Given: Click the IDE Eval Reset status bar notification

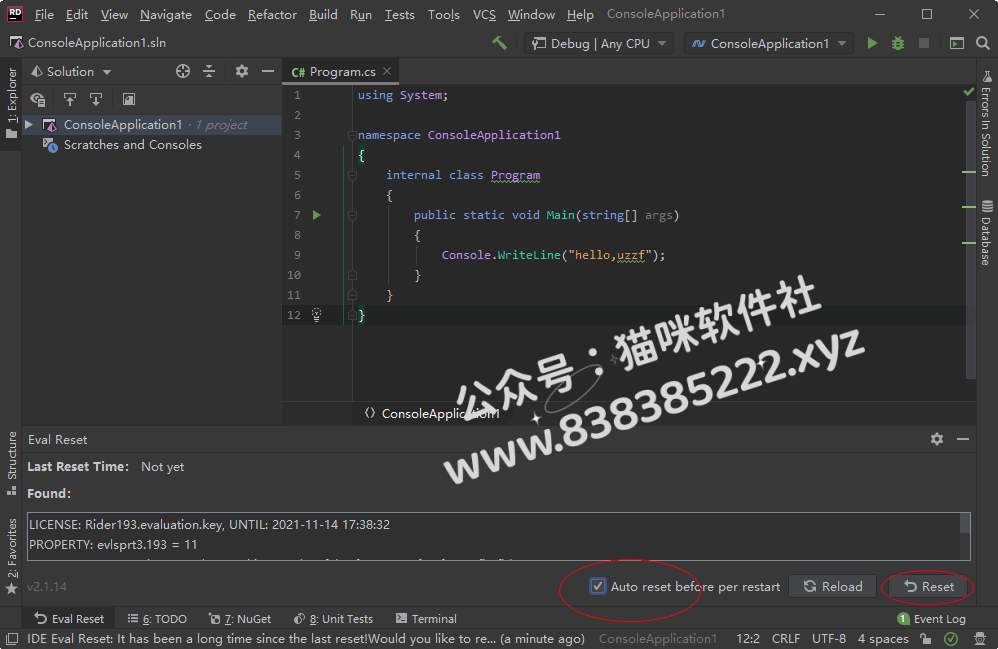Looking at the screenshot, I should pos(306,639).
